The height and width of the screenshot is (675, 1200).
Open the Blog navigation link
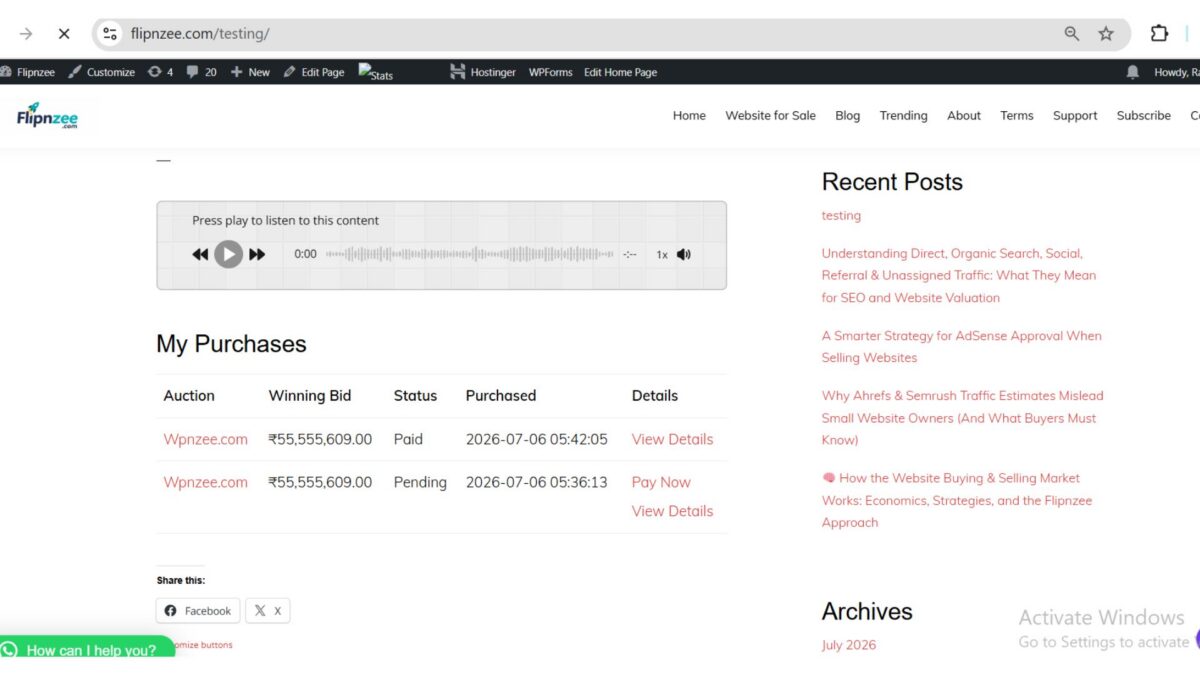pos(847,116)
